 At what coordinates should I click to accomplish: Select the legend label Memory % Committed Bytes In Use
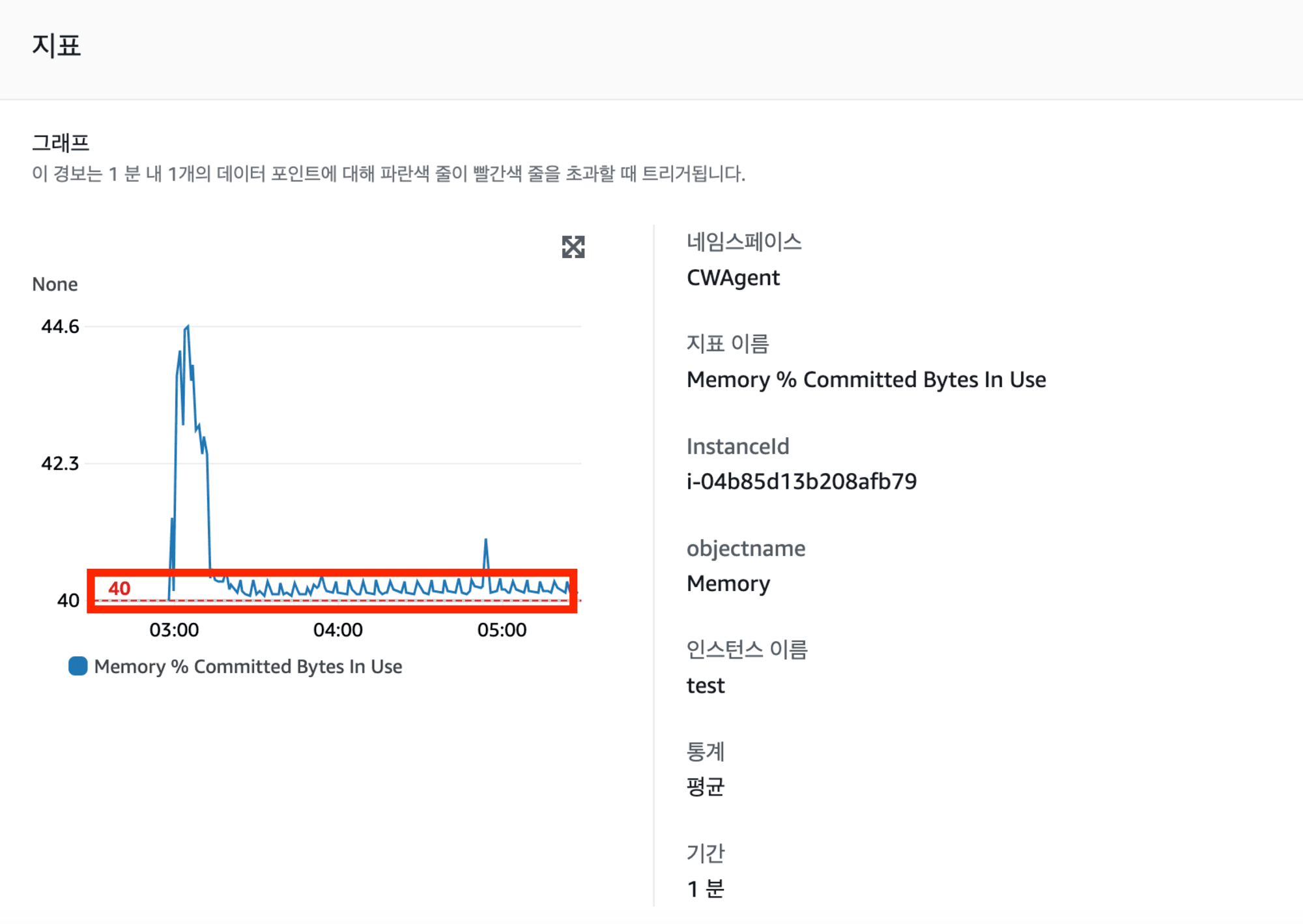[x=248, y=667]
